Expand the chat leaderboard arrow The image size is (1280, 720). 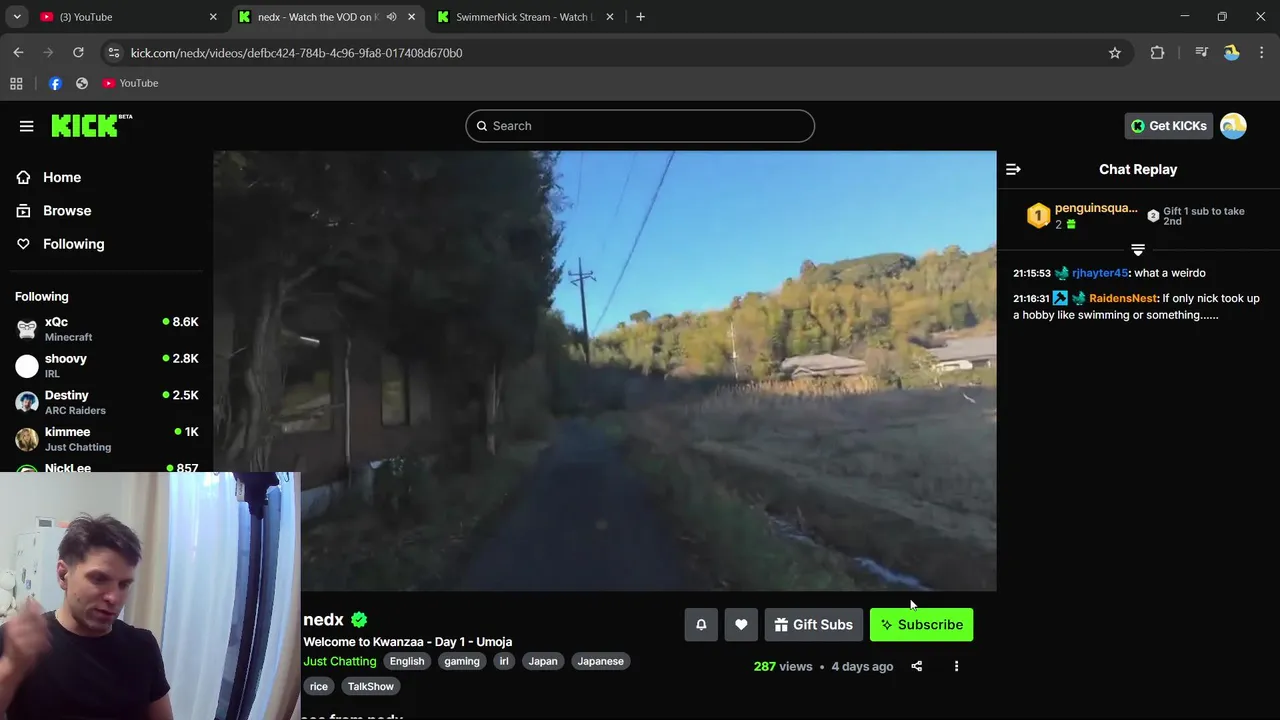coord(1137,249)
